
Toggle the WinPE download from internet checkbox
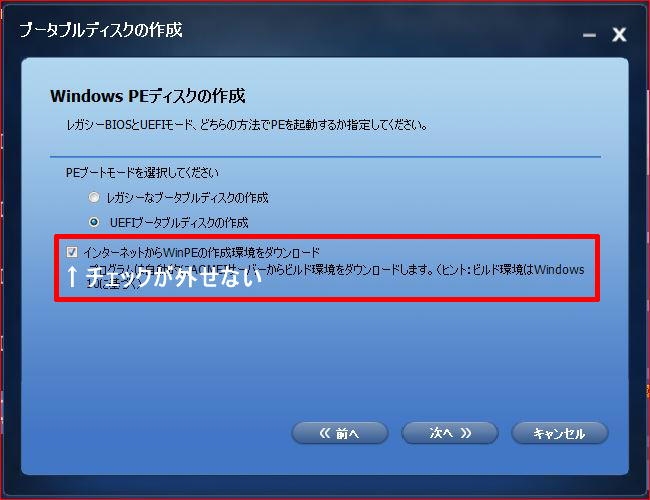72,252
